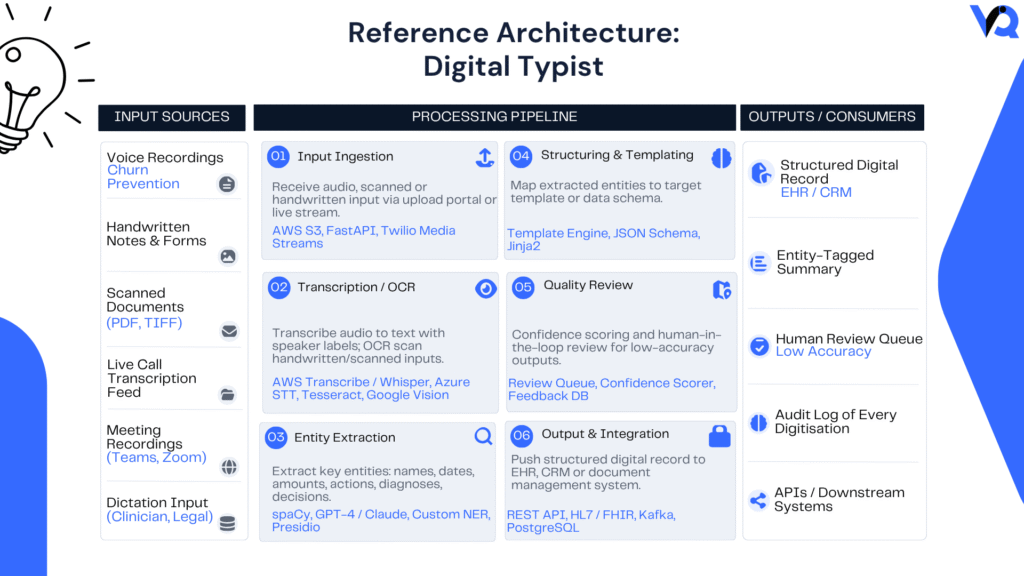Click the 'Entity-Tagged Summary' text
The height and width of the screenshot is (576, 1024).
[x=825, y=263]
